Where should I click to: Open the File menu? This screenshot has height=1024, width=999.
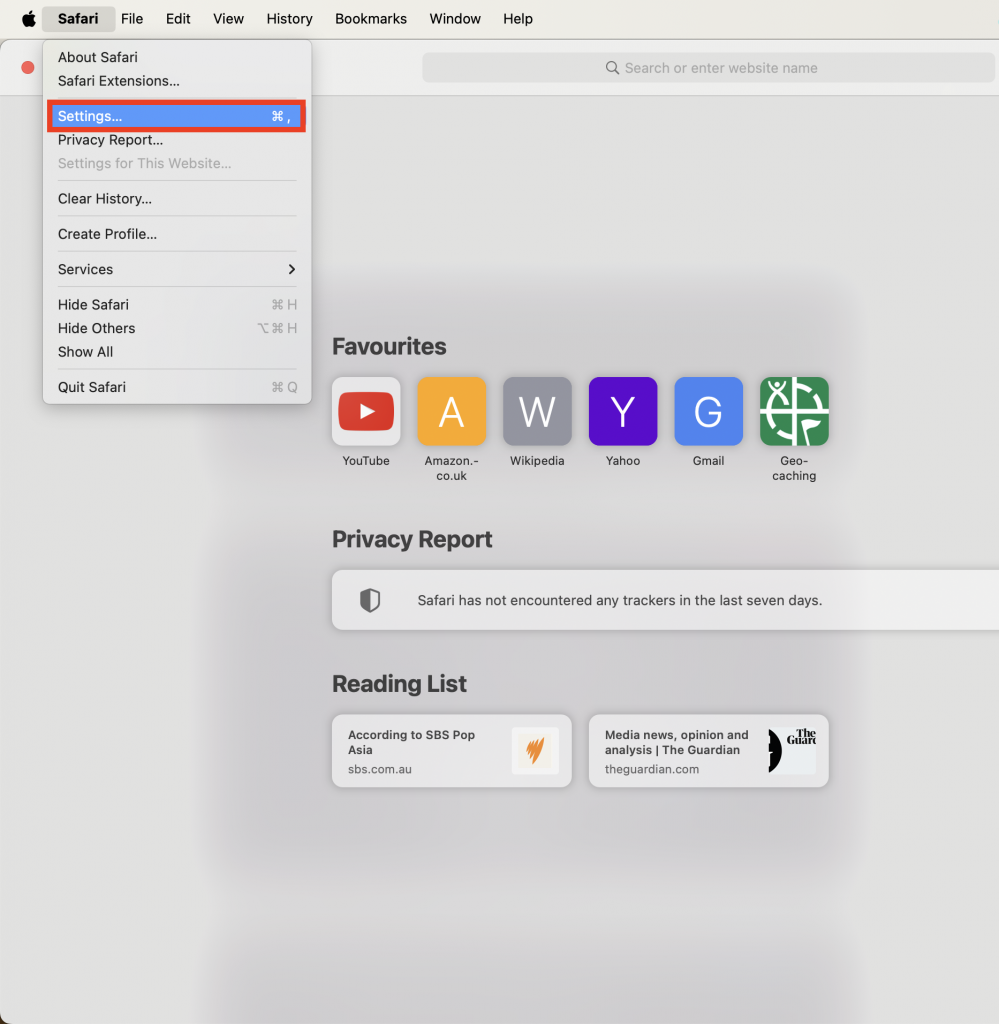(x=132, y=19)
